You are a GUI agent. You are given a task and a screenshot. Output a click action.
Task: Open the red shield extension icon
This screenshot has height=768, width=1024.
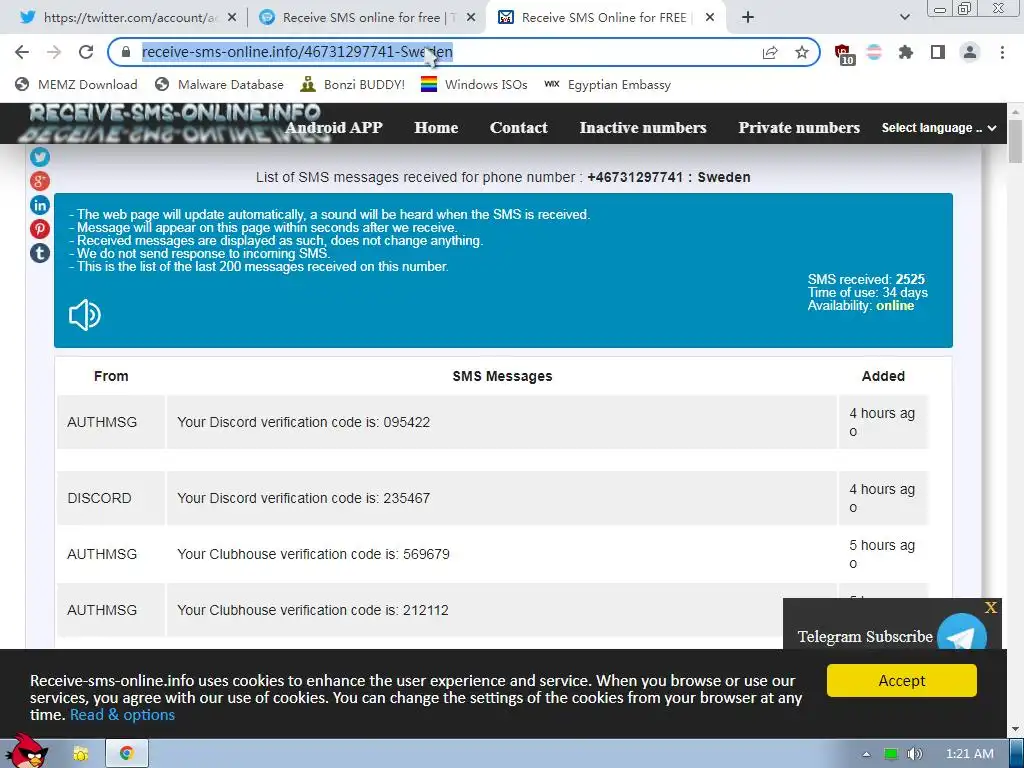(x=843, y=54)
